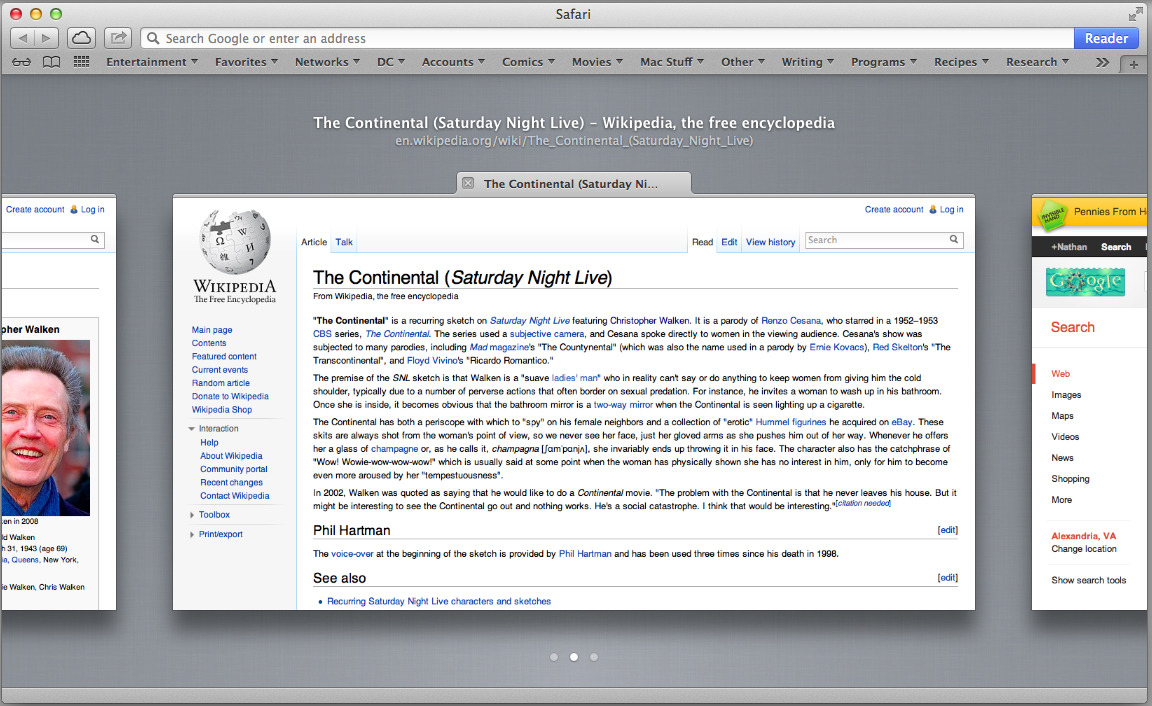1152x706 pixels.
Task: Open the Edit tab on Wikipedia
Action: click(x=729, y=242)
